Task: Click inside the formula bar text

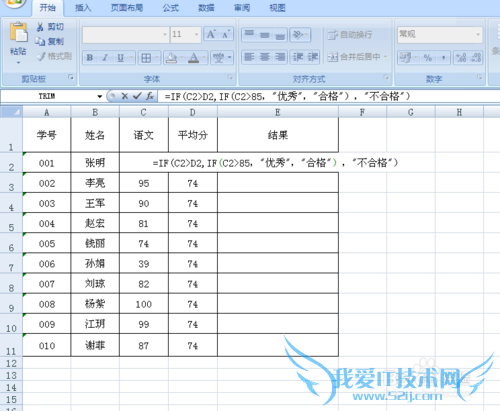Action: click(287, 96)
